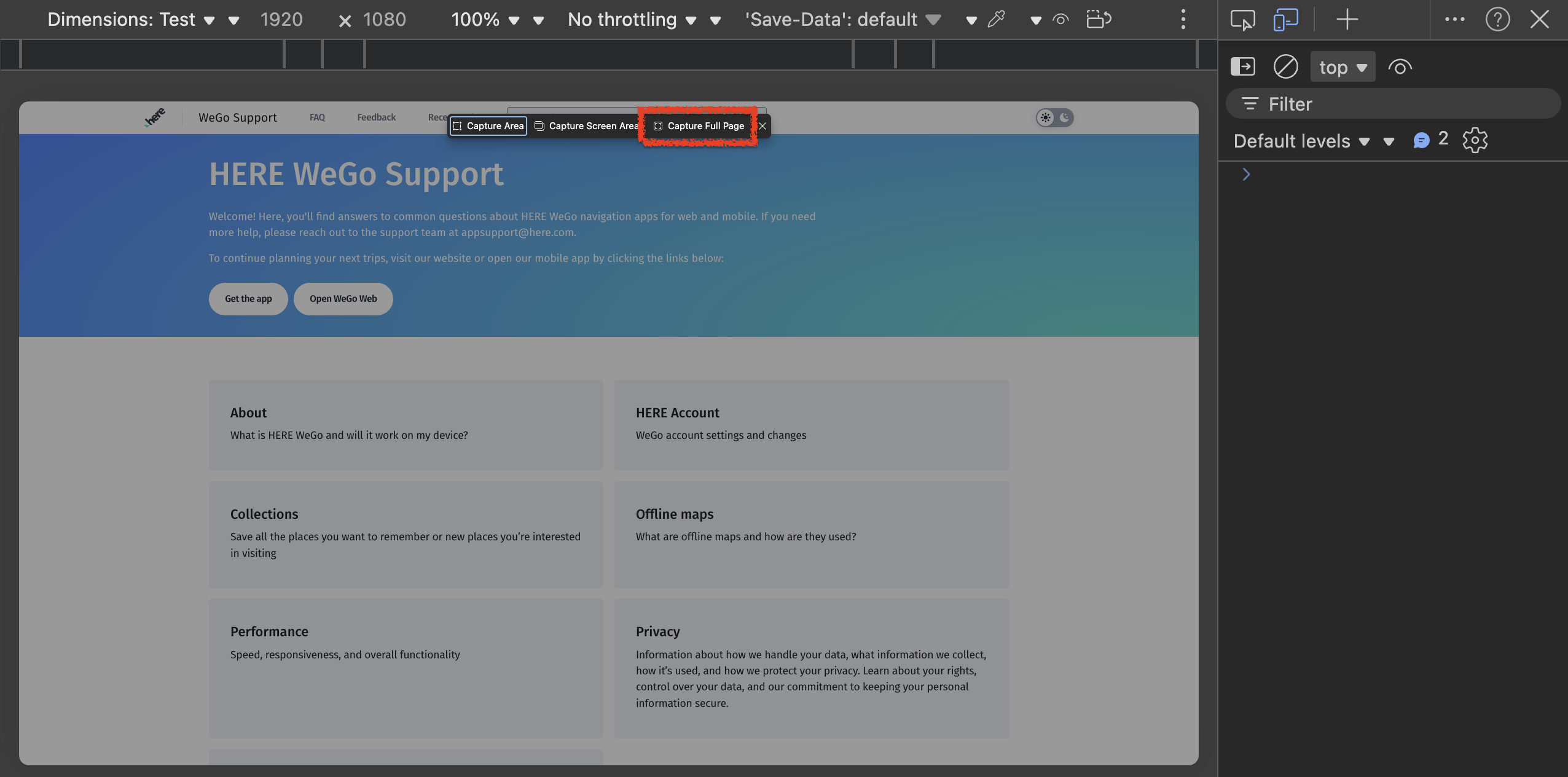Choose Capture Area option
The image size is (1568, 777).
(x=488, y=126)
